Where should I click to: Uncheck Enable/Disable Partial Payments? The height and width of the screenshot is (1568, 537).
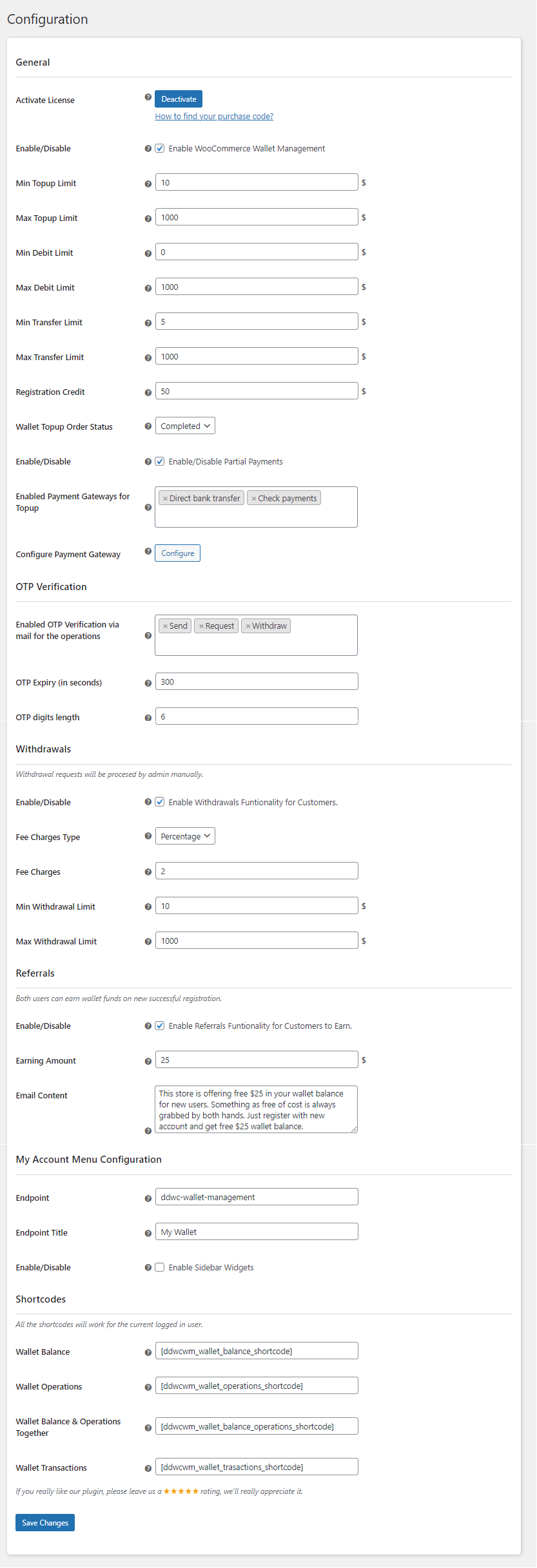pyautogui.click(x=160, y=461)
